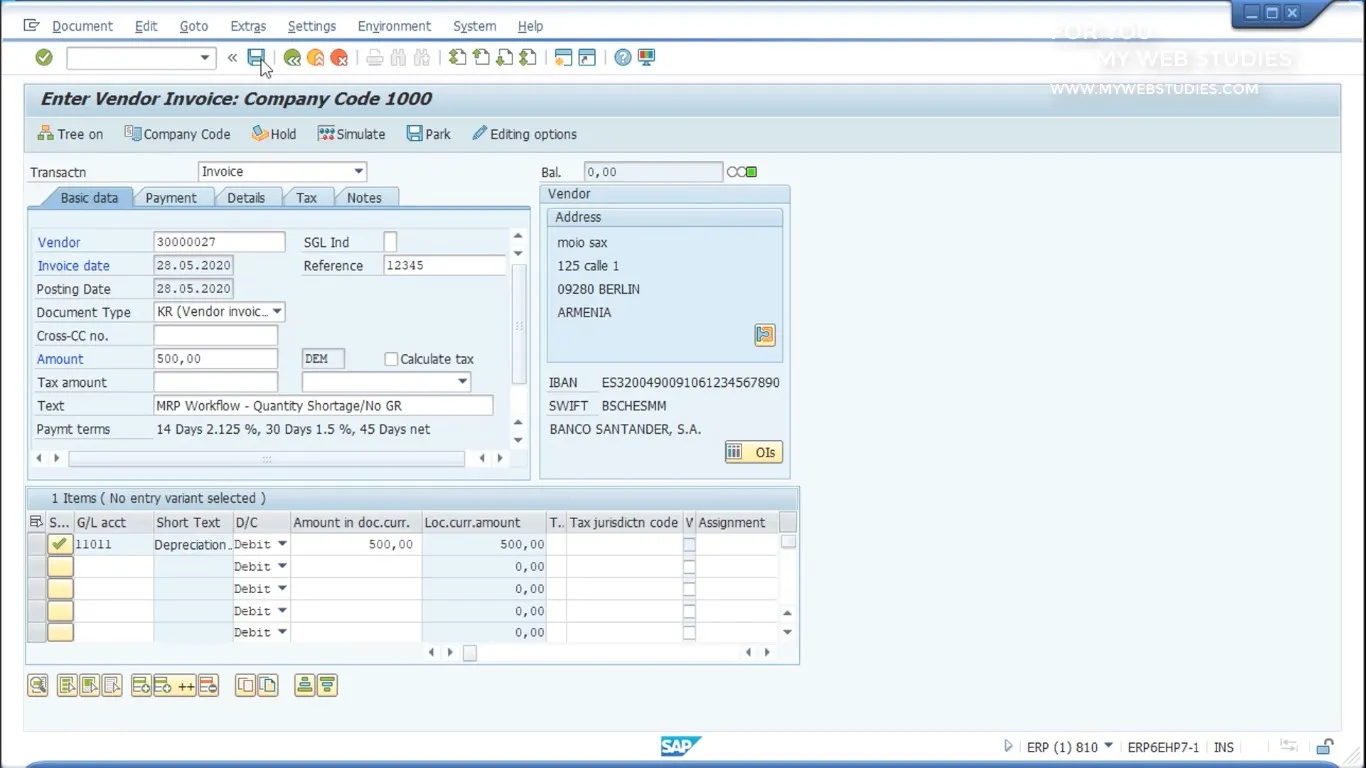Open the tax code dropdown beside Tax amount
This screenshot has height=768, width=1366.
[462, 382]
